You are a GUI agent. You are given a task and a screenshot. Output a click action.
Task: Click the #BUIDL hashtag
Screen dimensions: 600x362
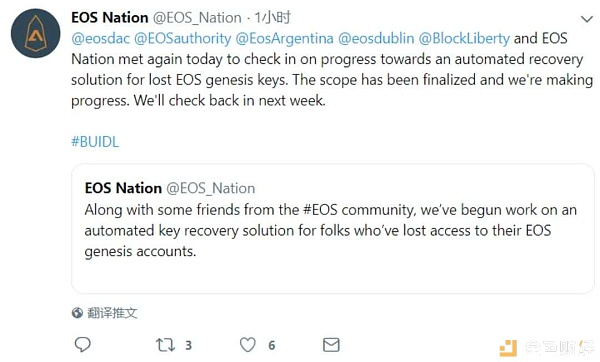(x=95, y=142)
